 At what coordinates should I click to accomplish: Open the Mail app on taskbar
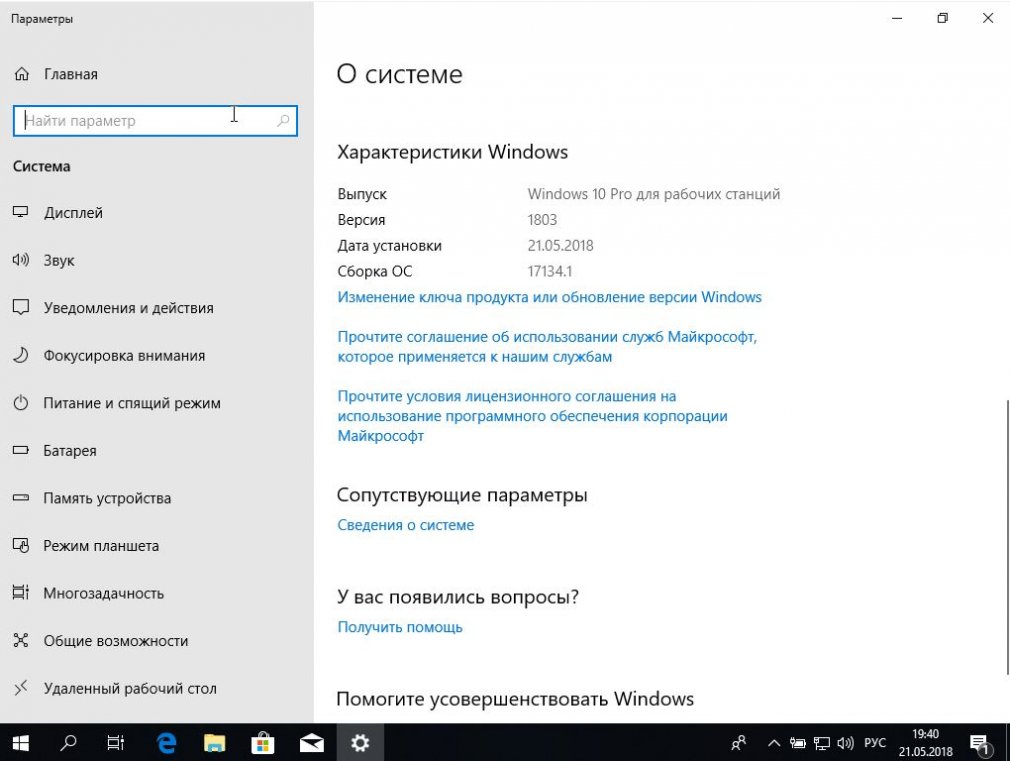pos(312,743)
